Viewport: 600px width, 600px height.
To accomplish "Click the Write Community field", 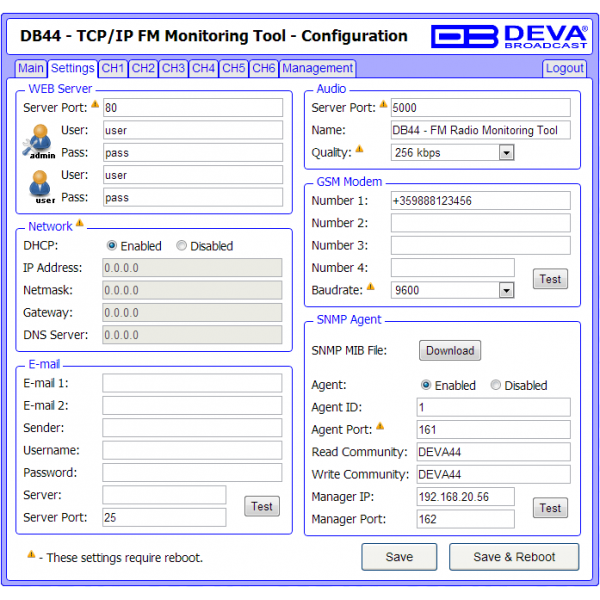I will (494, 474).
